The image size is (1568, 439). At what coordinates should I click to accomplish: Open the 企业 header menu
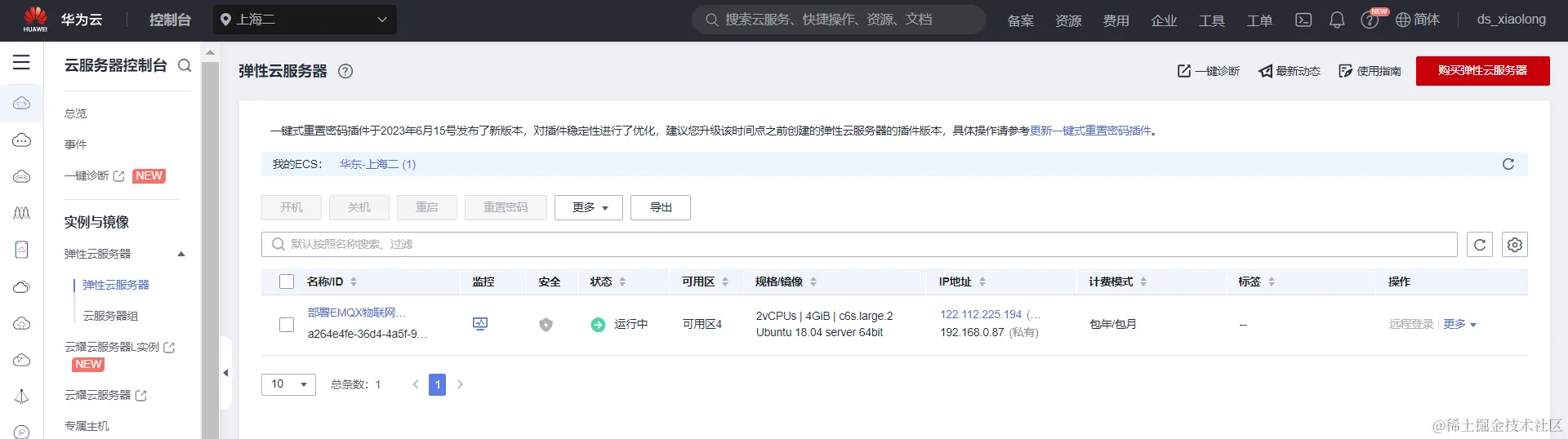[x=1164, y=20]
